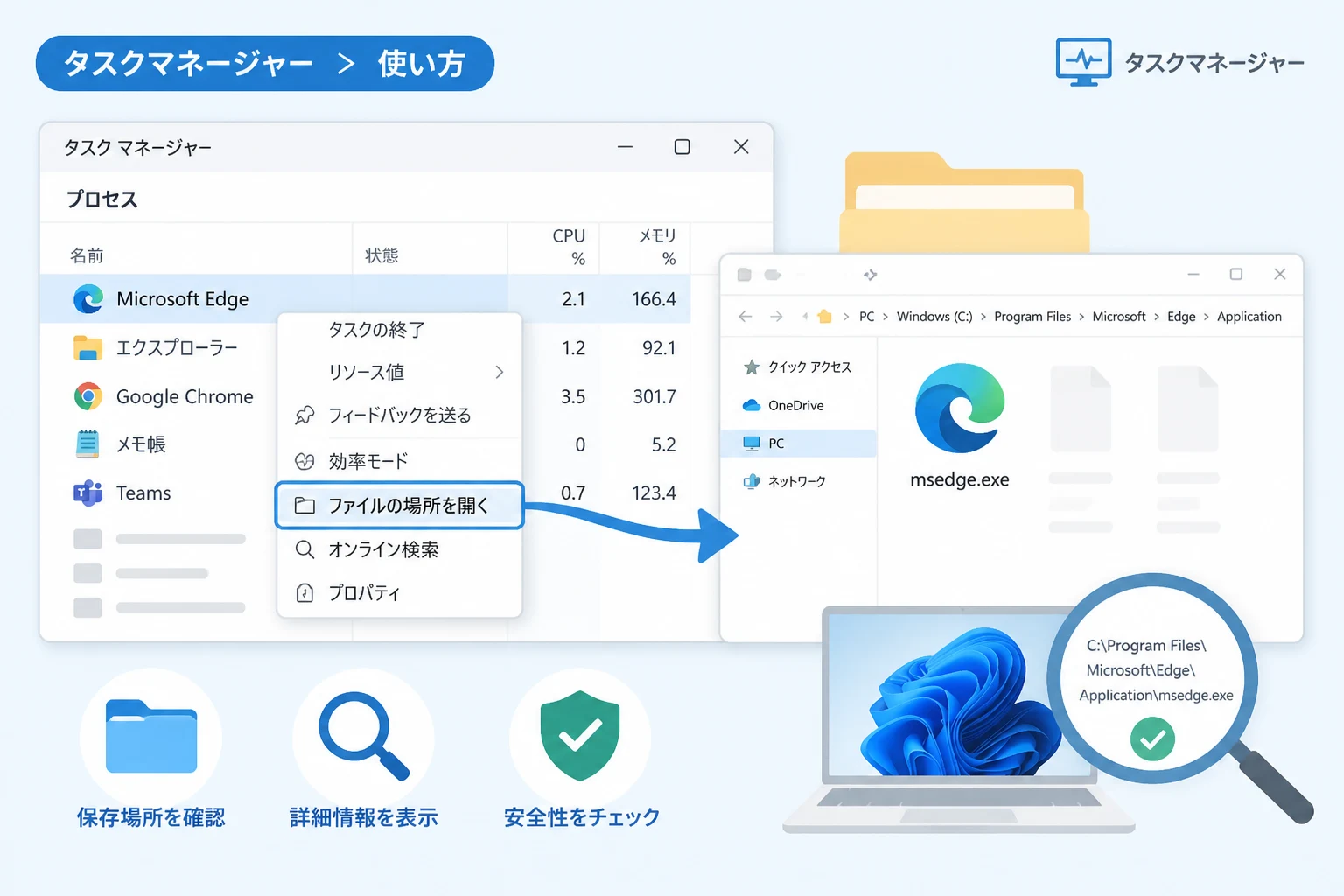This screenshot has height=896, width=1344.
Task: Click the memory value 301.7
Action: coord(654,396)
